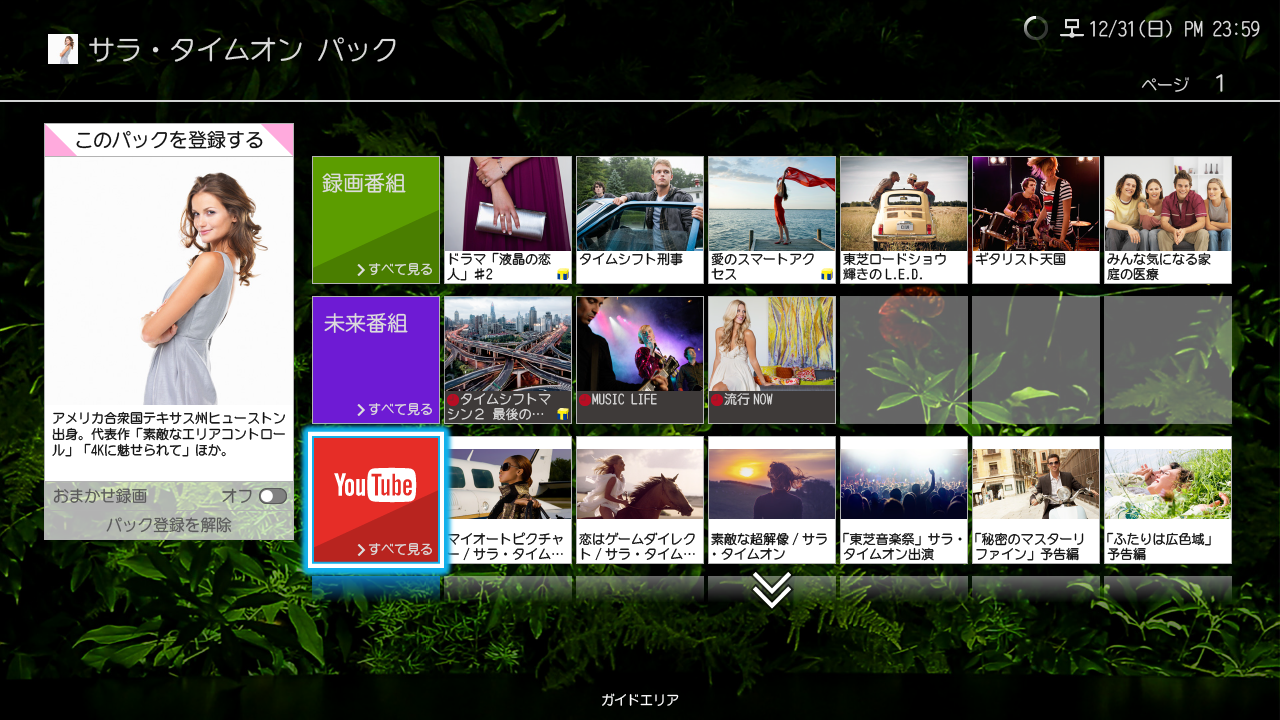Play 「秘密のマスターリファイン」予告編 video
The width and height of the screenshot is (1280, 720).
point(1036,500)
